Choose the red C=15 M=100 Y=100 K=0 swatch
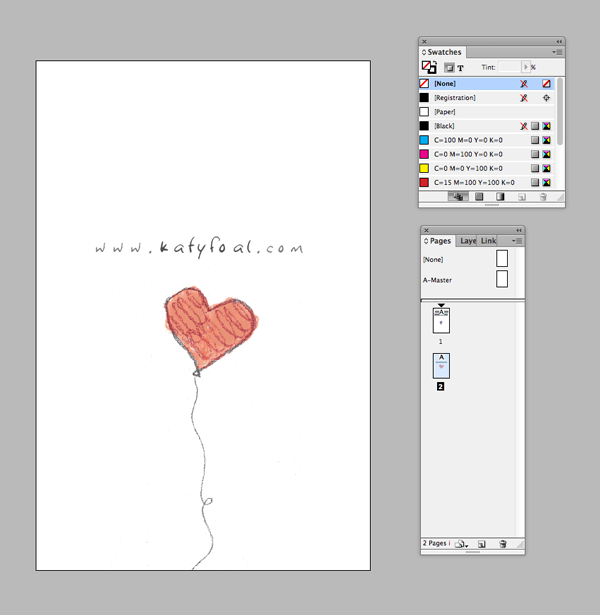The image size is (600, 615). [x=486, y=182]
